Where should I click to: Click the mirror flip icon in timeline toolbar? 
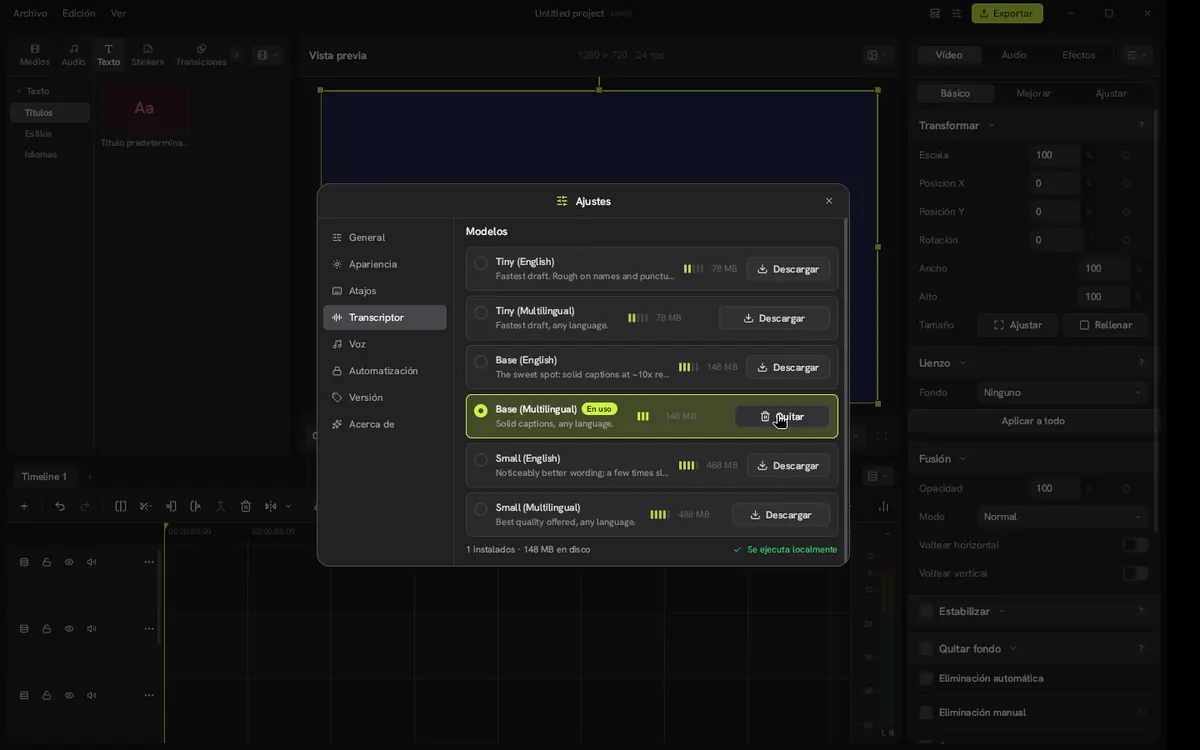pos(270,506)
